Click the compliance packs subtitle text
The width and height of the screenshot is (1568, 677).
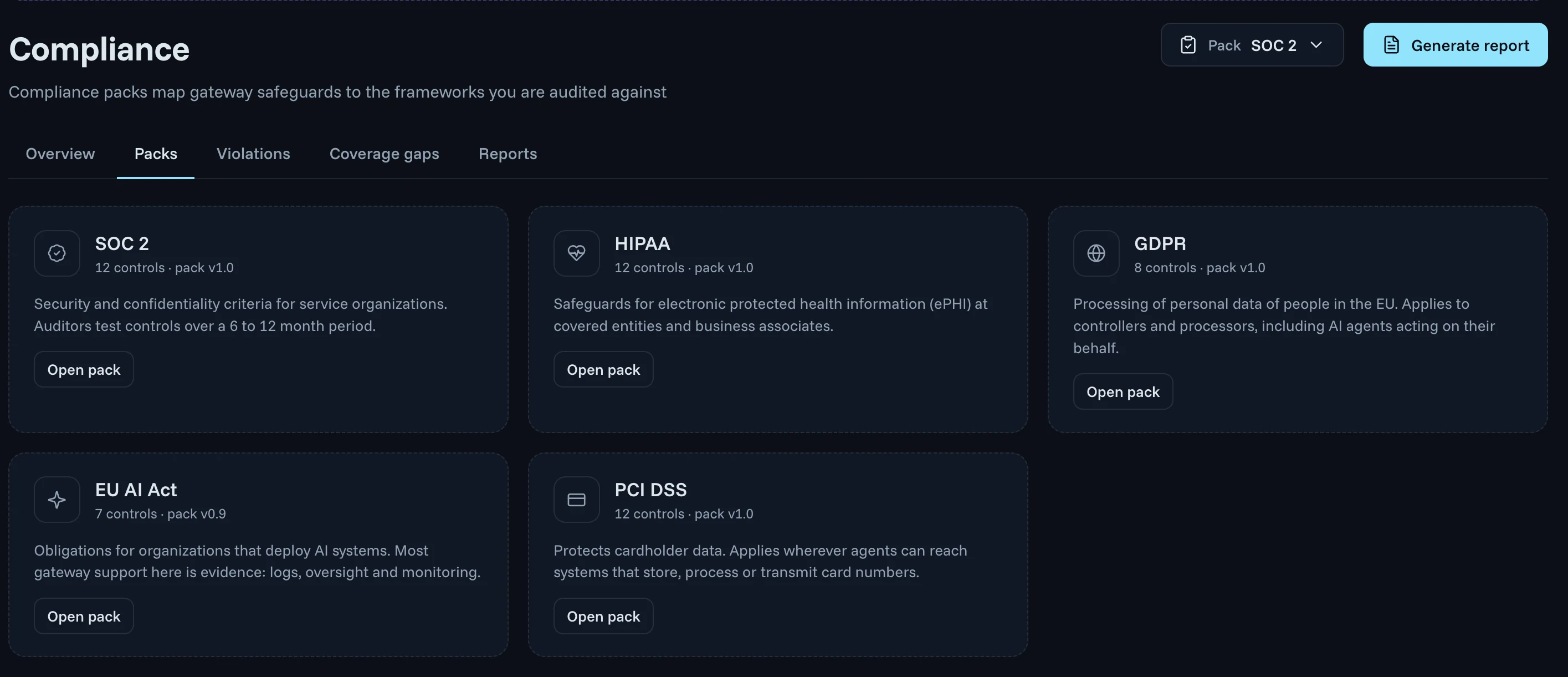pos(337,92)
